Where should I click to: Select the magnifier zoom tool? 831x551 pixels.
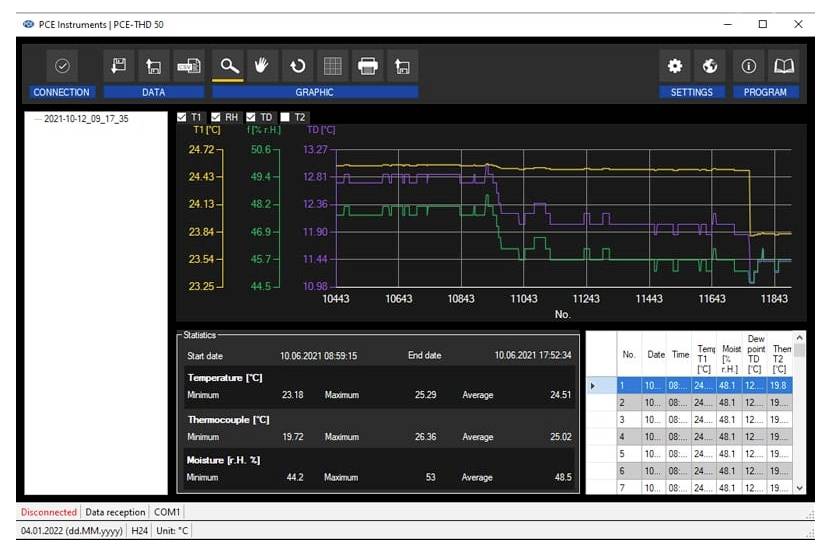[x=228, y=66]
